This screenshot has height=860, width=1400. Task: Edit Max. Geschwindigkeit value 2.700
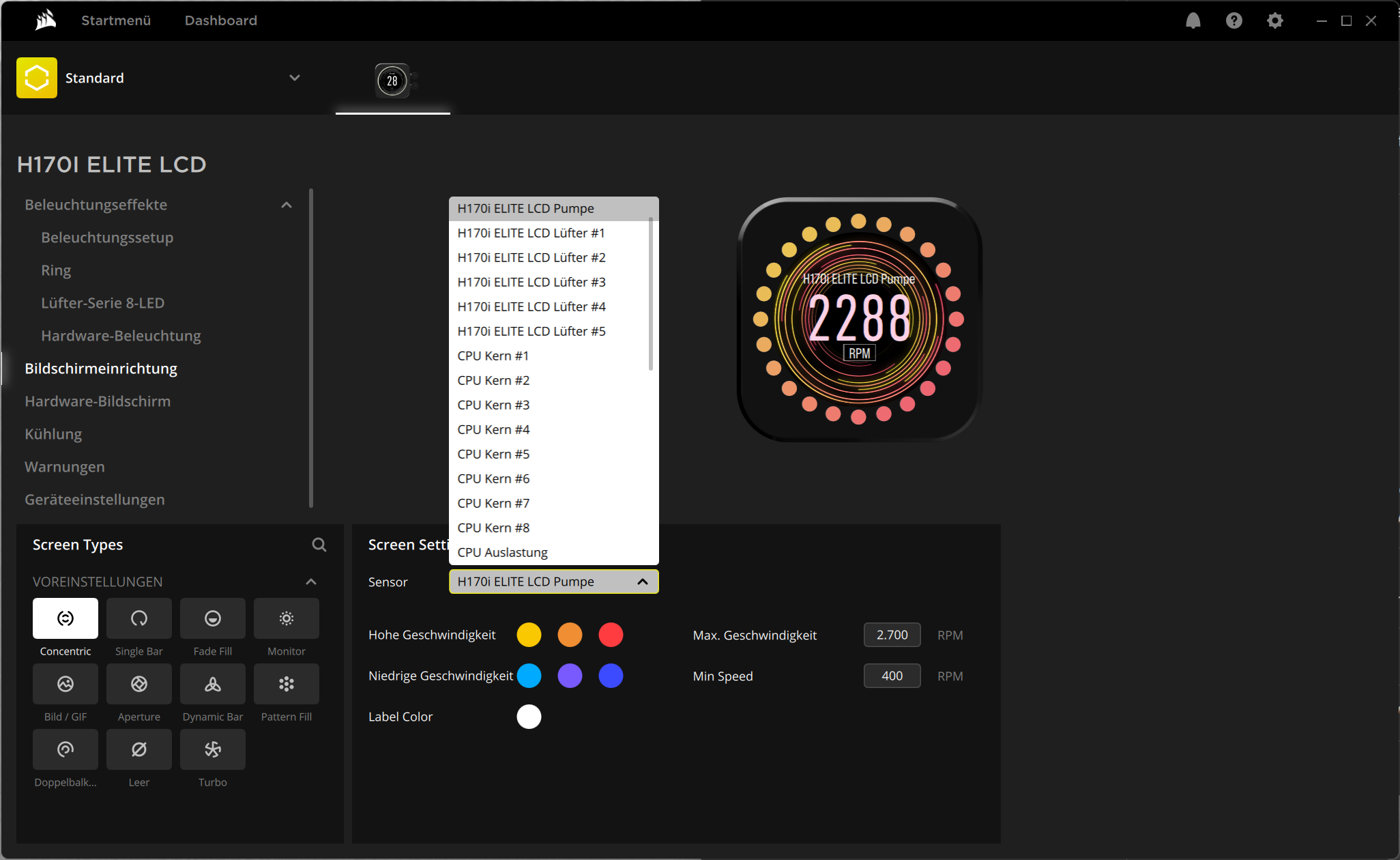pyautogui.click(x=892, y=635)
